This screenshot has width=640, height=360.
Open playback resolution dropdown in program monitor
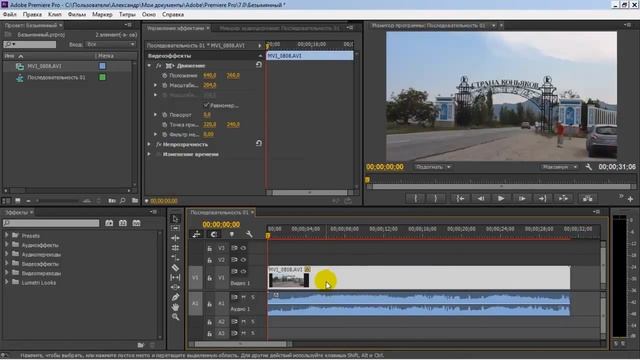(560, 167)
